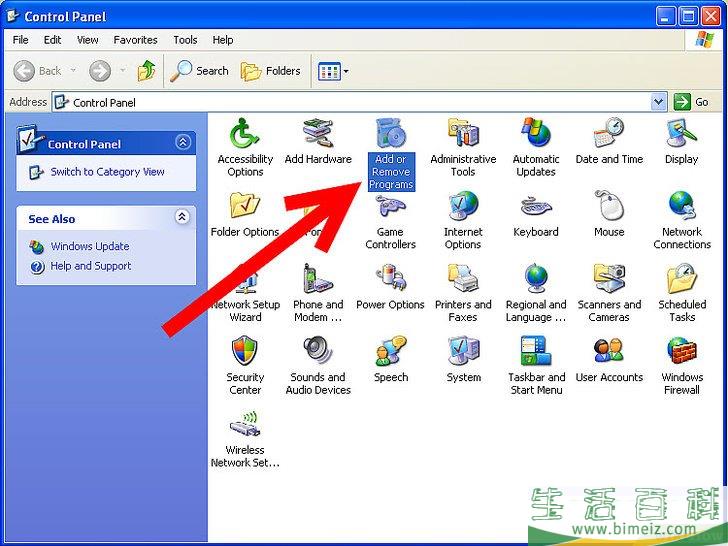Open Power Options
This screenshot has width=728, height=546.
[390, 287]
